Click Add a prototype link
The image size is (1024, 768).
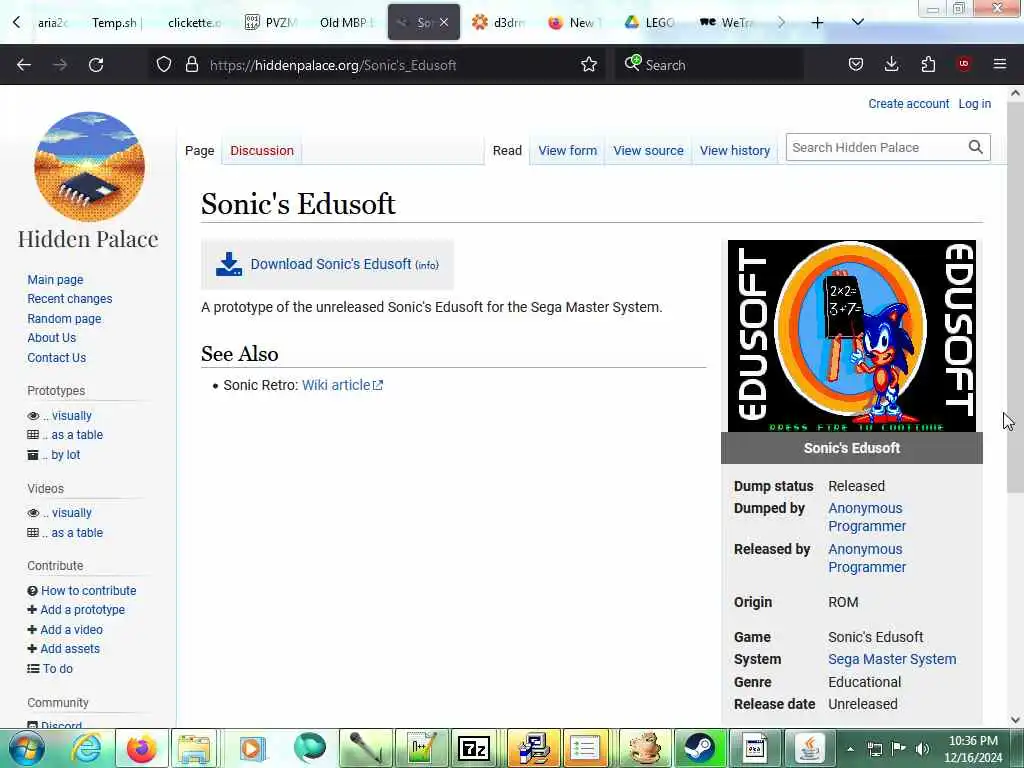click(82, 610)
